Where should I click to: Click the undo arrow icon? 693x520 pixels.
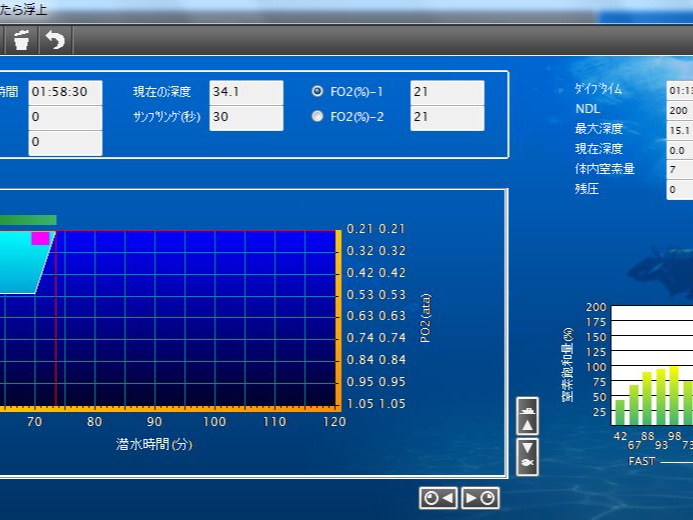tap(55, 40)
